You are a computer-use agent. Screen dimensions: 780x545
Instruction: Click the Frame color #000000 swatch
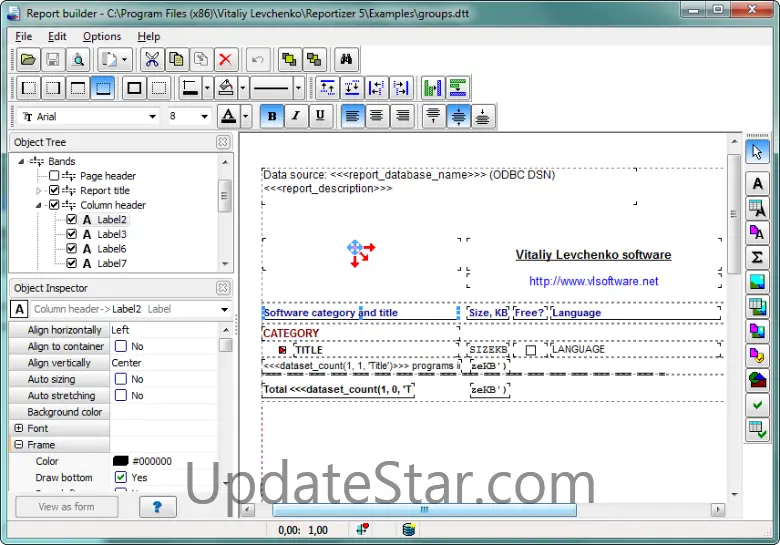[121, 461]
